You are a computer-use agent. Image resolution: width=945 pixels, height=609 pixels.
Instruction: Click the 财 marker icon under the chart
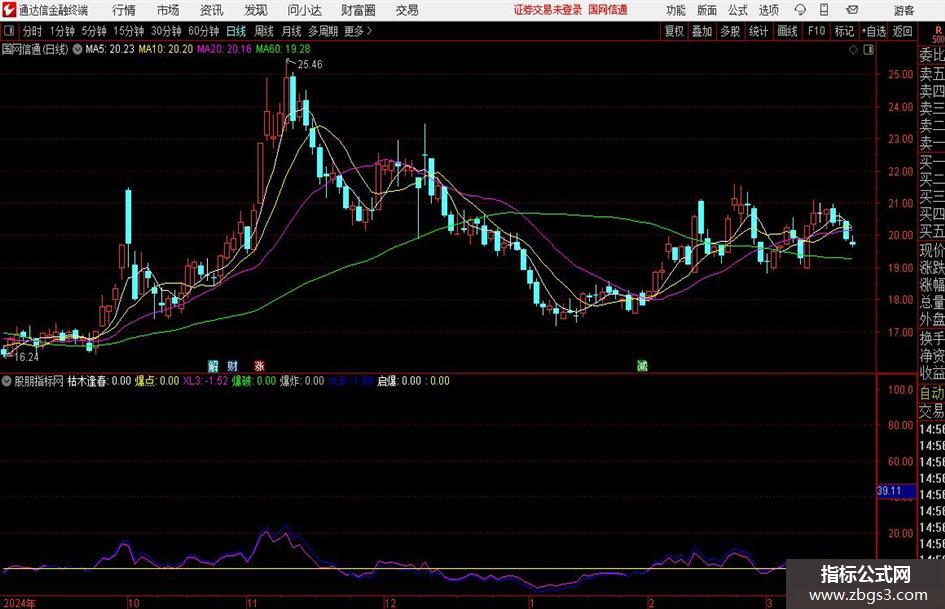point(233,365)
